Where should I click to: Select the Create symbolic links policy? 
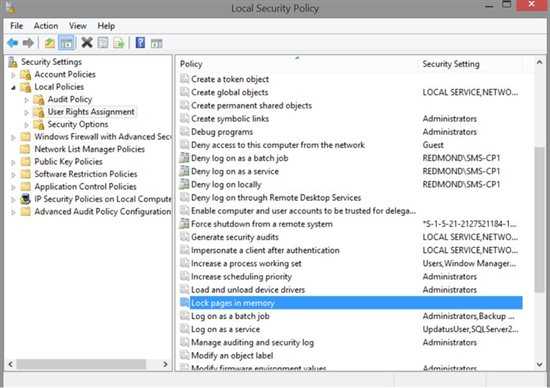[x=230, y=119]
